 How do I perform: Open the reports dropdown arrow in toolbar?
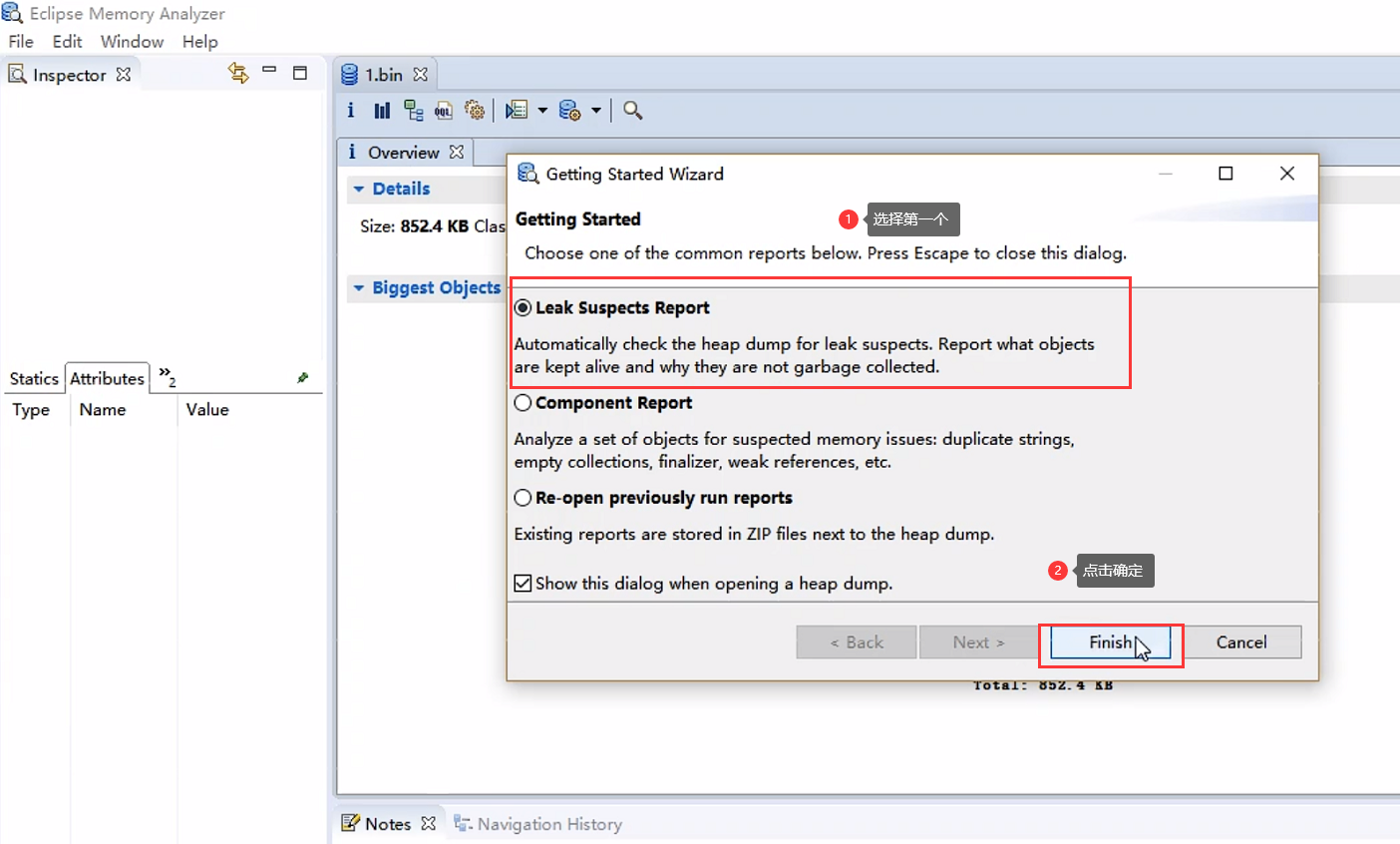pyautogui.click(x=542, y=110)
